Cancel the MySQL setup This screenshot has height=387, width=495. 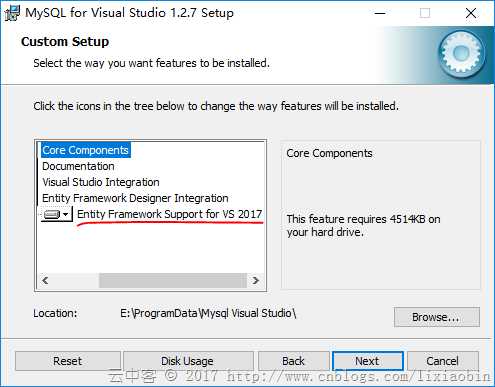443,361
